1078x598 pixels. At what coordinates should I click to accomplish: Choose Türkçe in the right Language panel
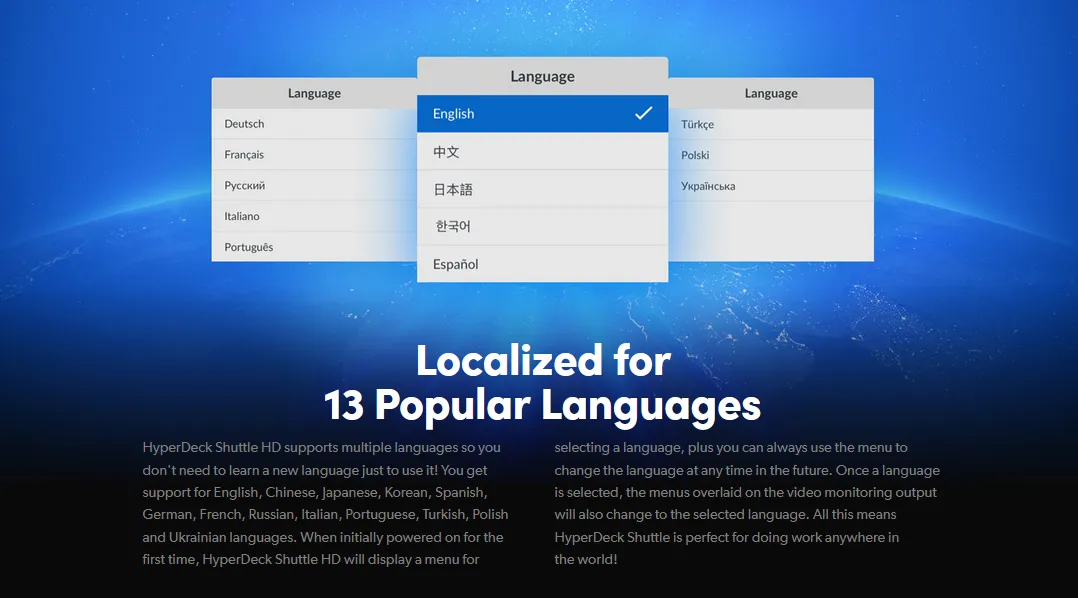tap(771, 124)
